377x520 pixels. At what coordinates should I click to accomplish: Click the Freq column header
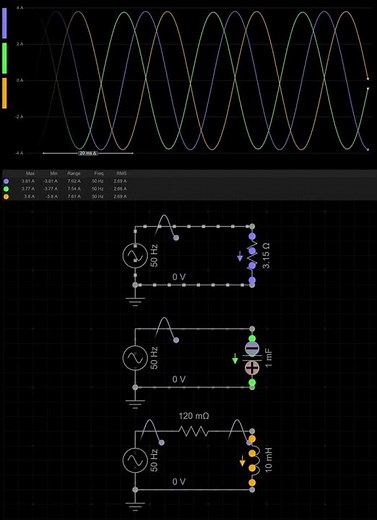point(99,173)
